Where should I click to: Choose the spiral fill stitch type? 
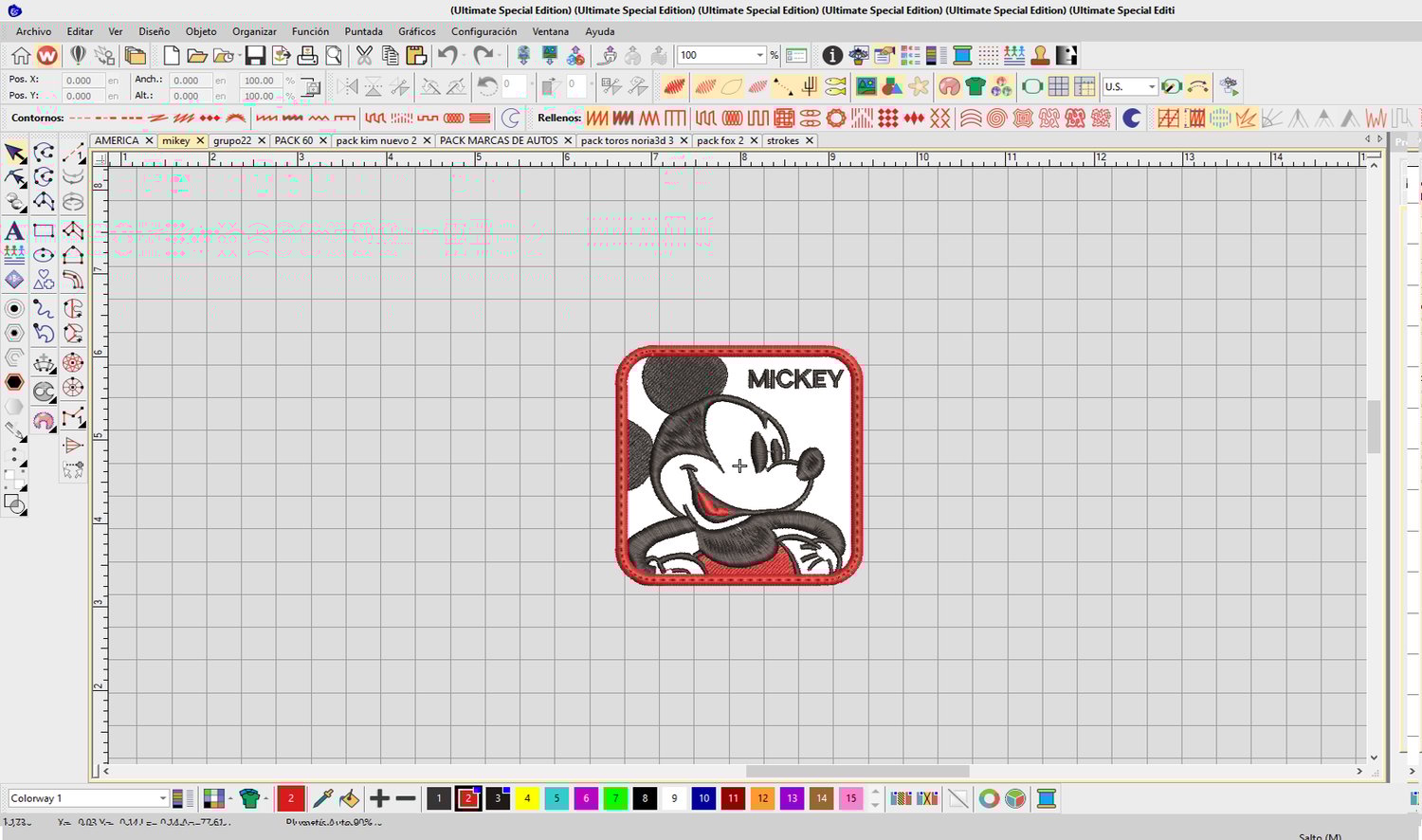(996, 118)
